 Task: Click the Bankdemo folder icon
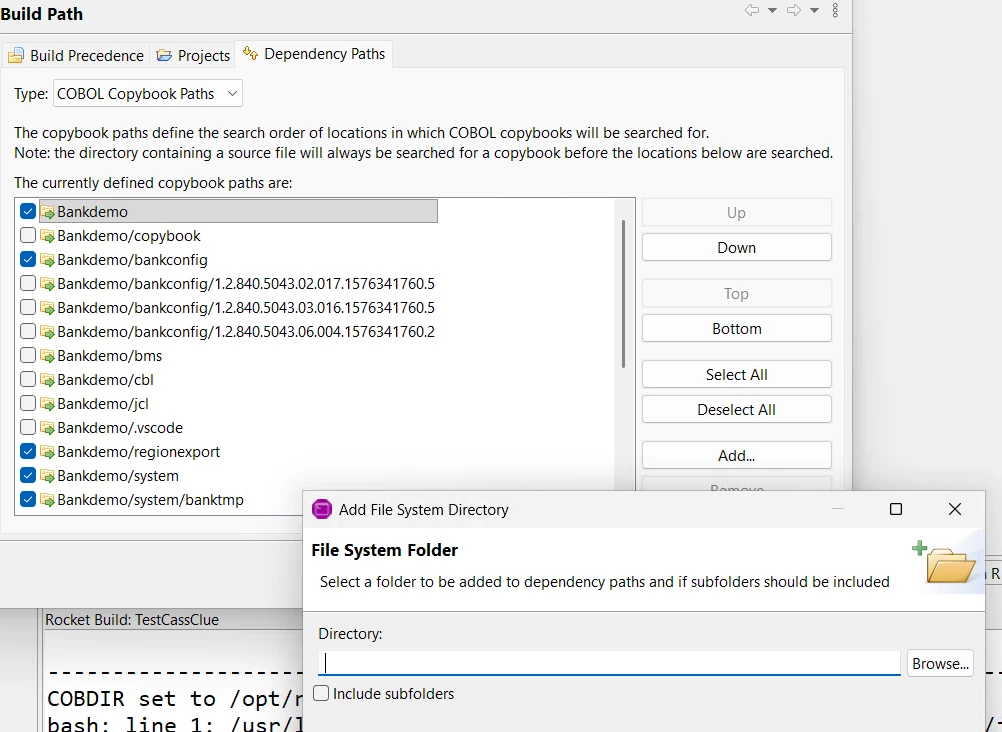47,212
